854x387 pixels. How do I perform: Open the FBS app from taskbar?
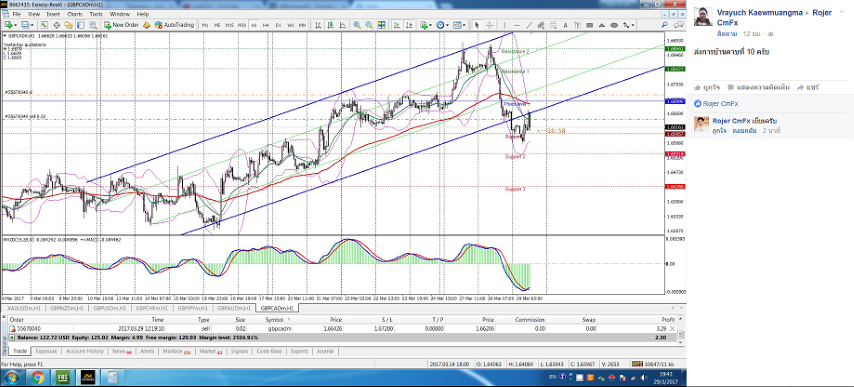pos(63,378)
